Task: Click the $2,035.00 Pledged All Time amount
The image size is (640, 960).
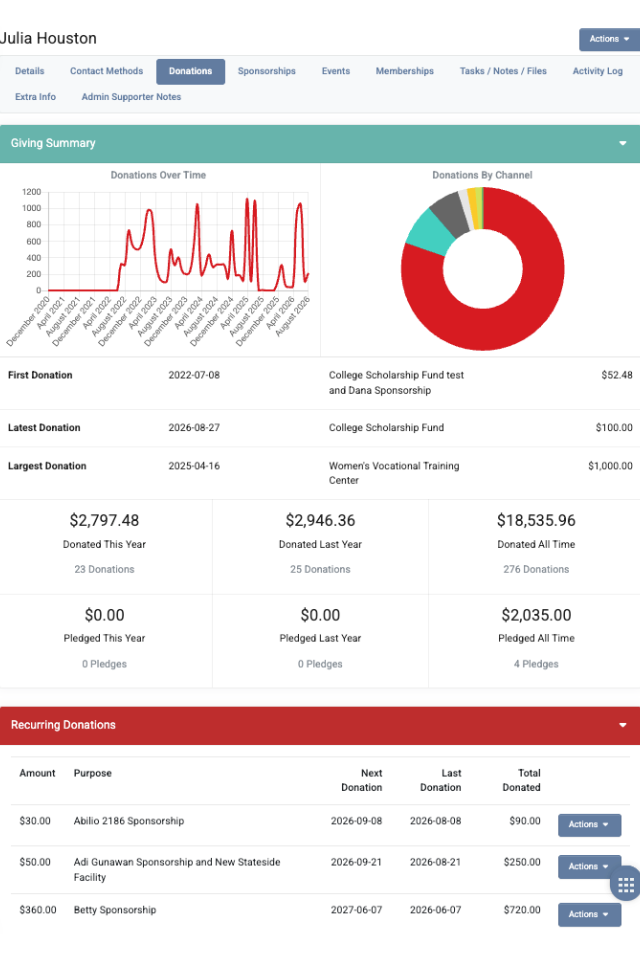Action: [536, 615]
